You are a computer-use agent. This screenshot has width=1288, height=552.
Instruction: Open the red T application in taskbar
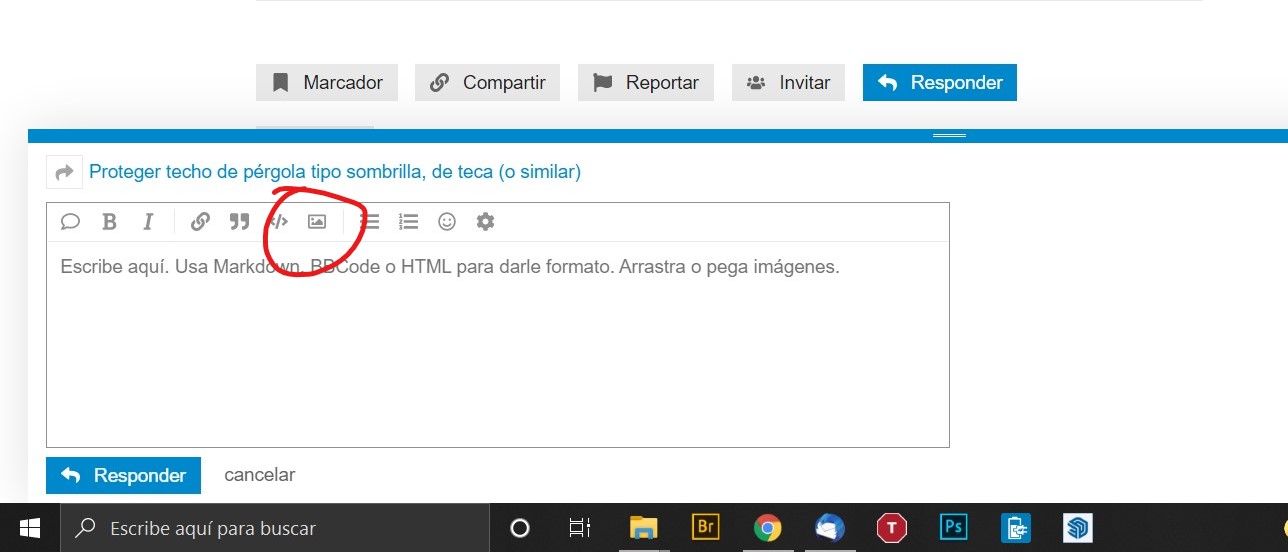(891, 528)
